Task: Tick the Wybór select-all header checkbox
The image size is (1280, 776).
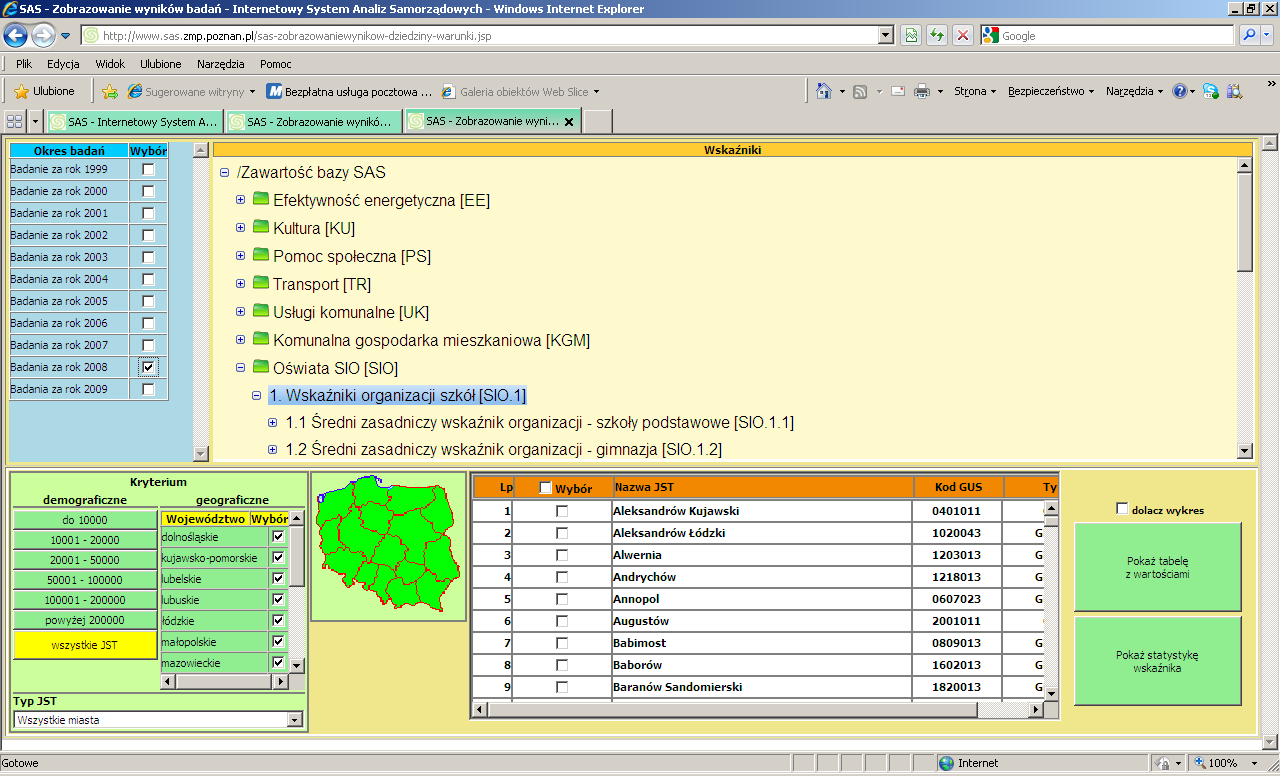Action: click(545, 488)
